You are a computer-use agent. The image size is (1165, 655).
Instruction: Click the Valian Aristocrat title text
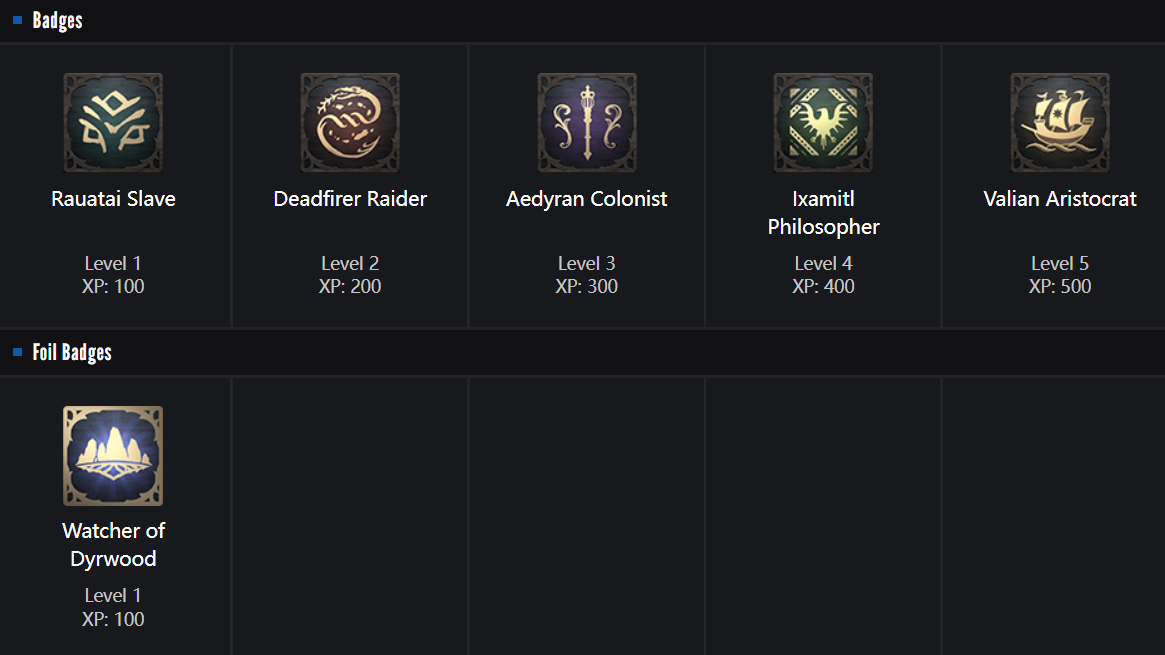(1060, 199)
